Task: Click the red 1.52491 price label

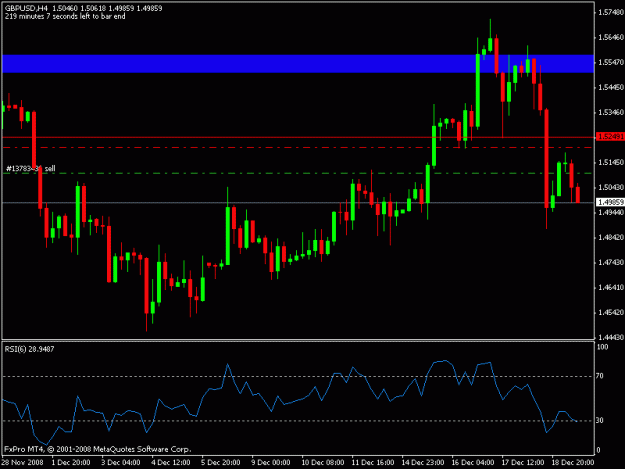Action: pos(610,137)
